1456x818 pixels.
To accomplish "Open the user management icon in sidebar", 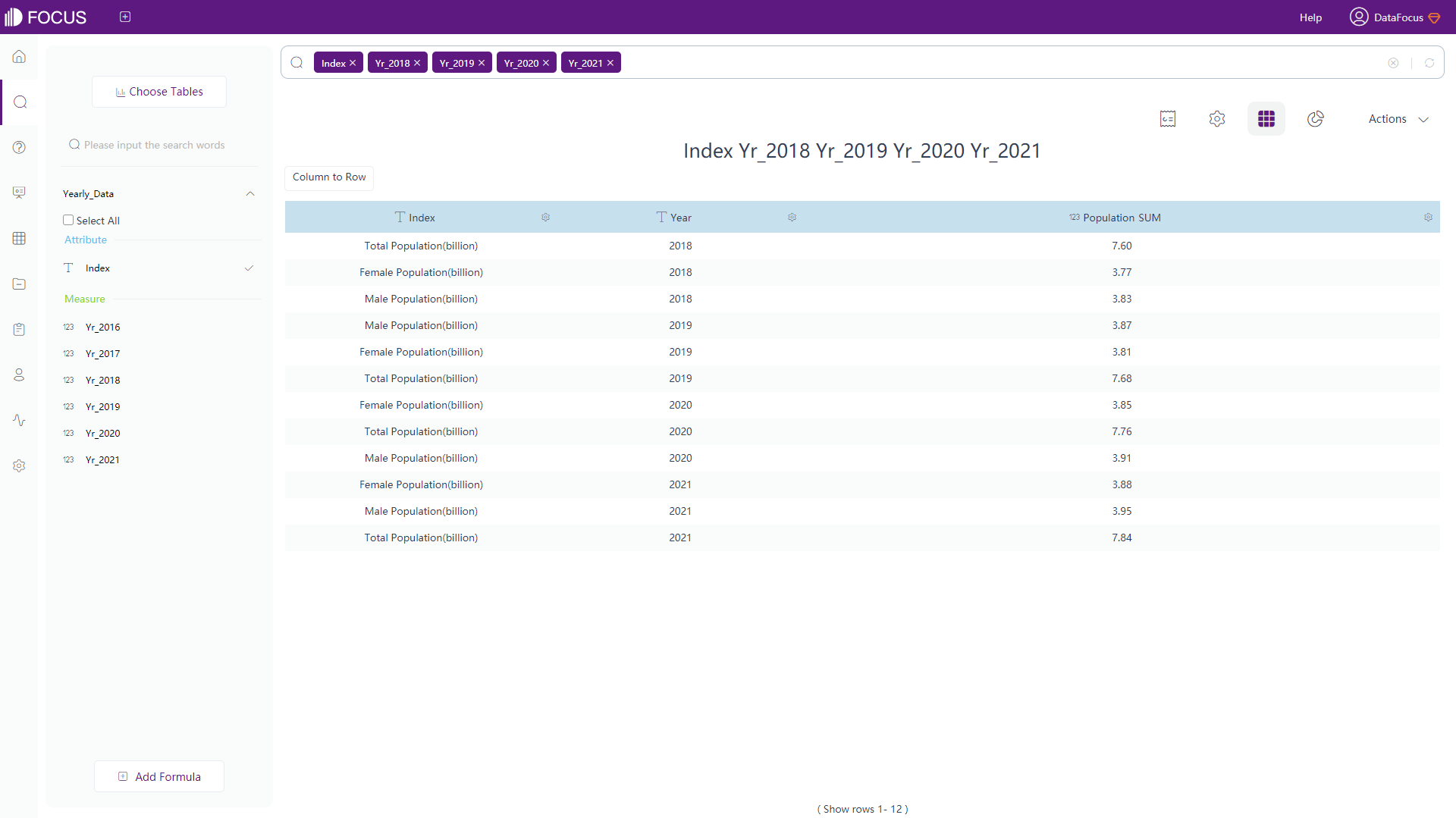I will [x=19, y=375].
